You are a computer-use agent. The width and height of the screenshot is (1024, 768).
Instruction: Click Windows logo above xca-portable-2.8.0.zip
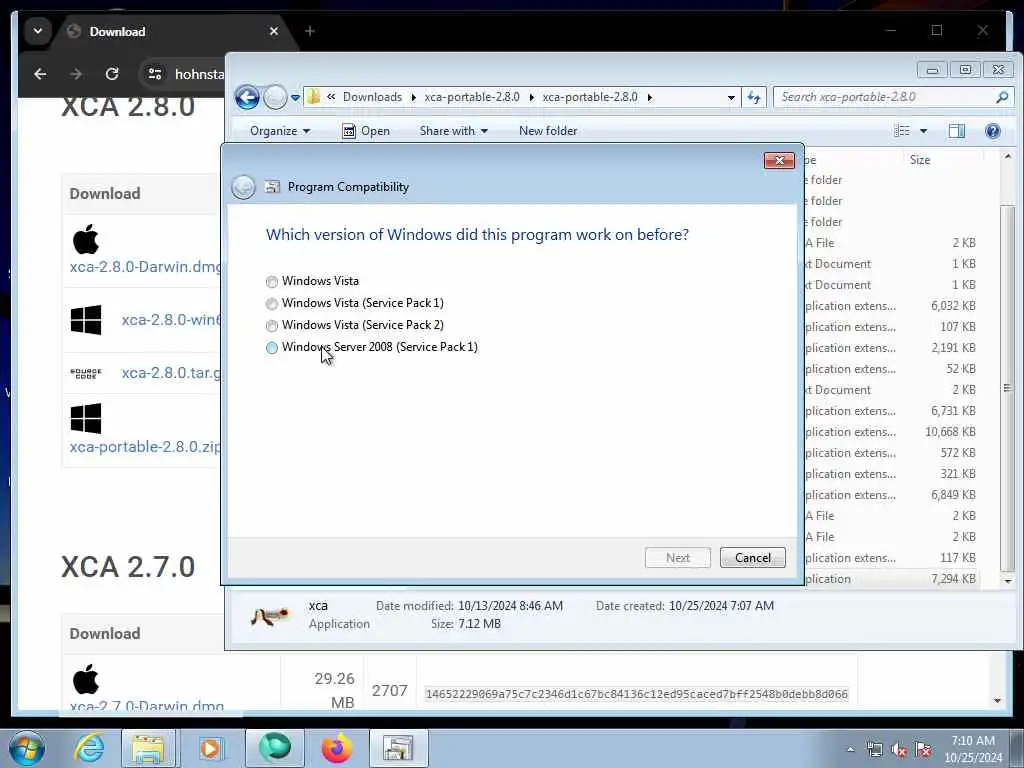(x=86, y=419)
